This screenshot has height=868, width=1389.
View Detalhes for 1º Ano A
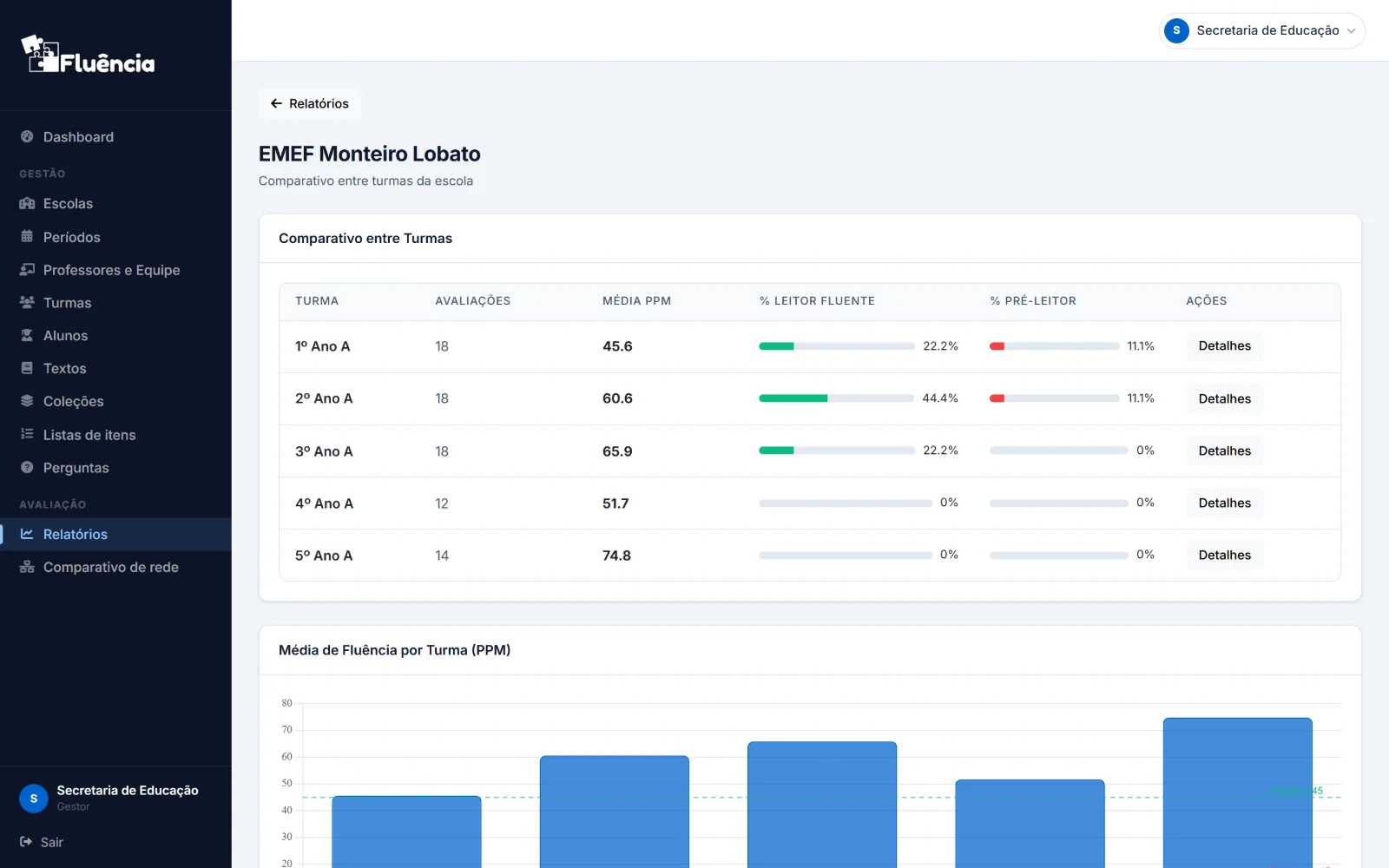tap(1224, 345)
